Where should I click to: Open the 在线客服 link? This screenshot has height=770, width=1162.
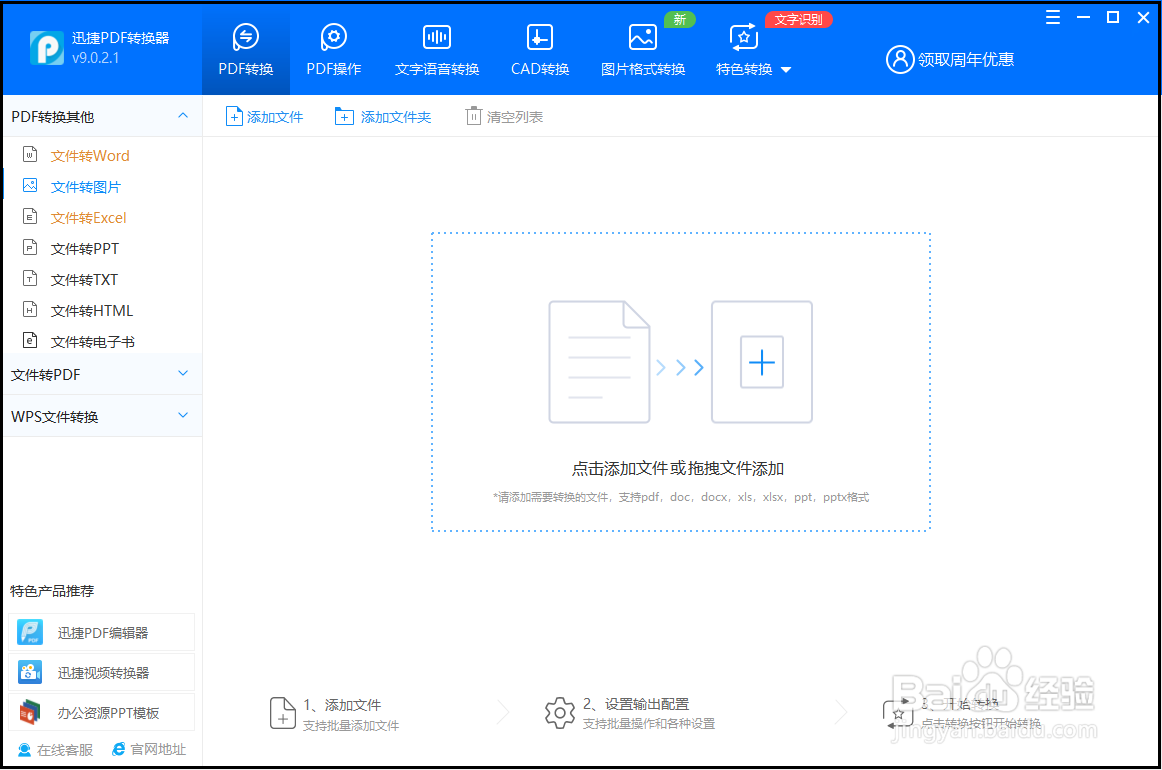[x=56, y=750]
